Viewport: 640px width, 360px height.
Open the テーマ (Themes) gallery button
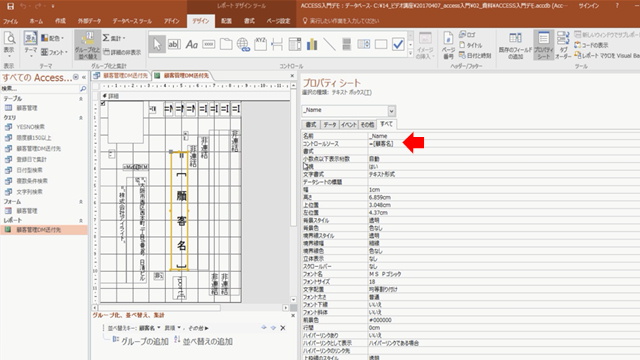(31, 44)
